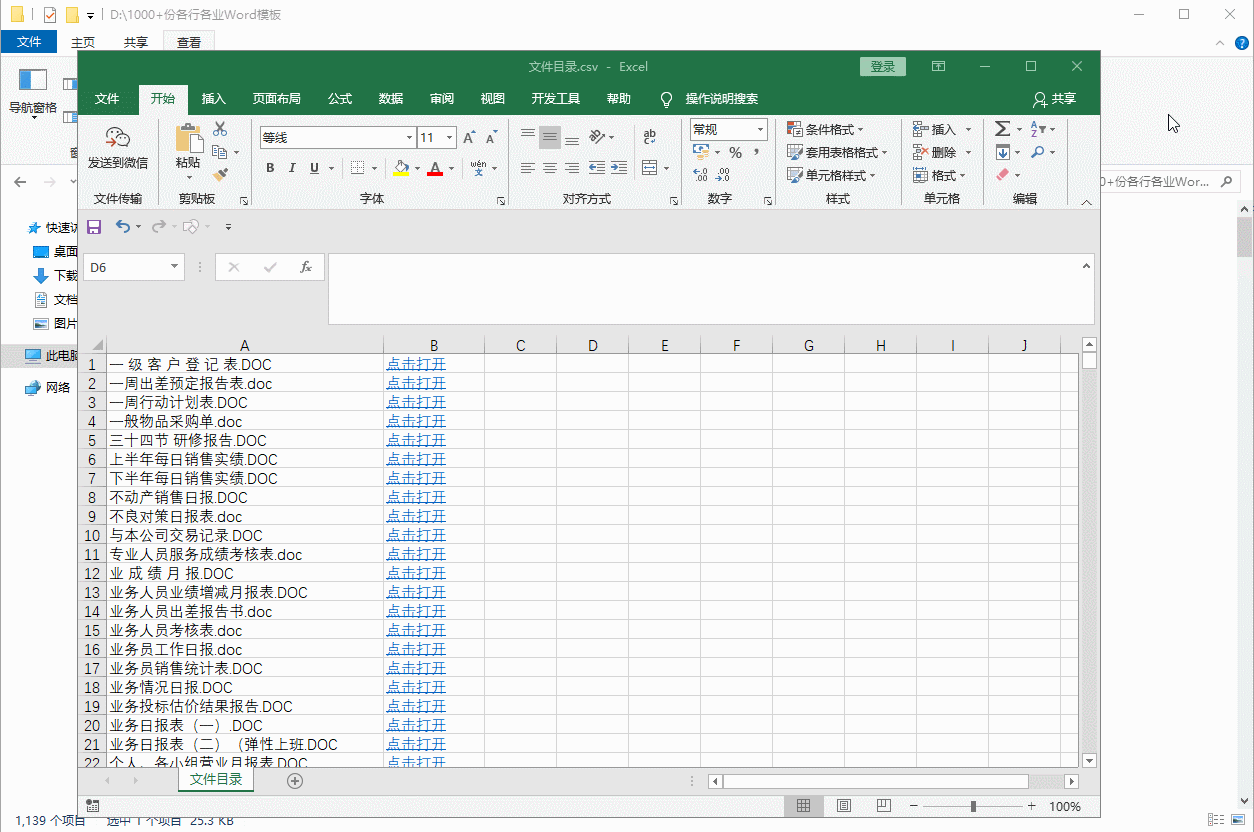Apply comma style number format

point(756,152)
